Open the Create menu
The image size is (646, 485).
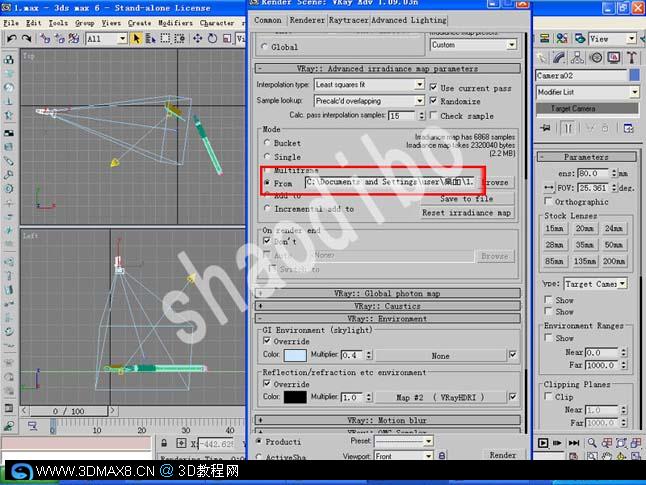pos(139,23)
